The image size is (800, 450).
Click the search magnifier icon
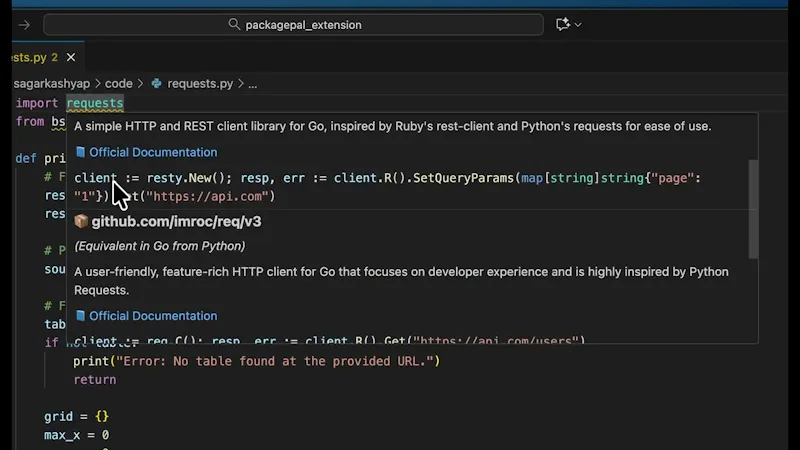(234, 24)
